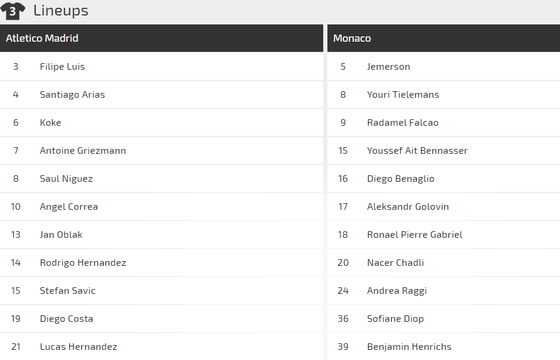Click the Lineups jersey icon
Viewport: 560px width, 360px height.
12,11
